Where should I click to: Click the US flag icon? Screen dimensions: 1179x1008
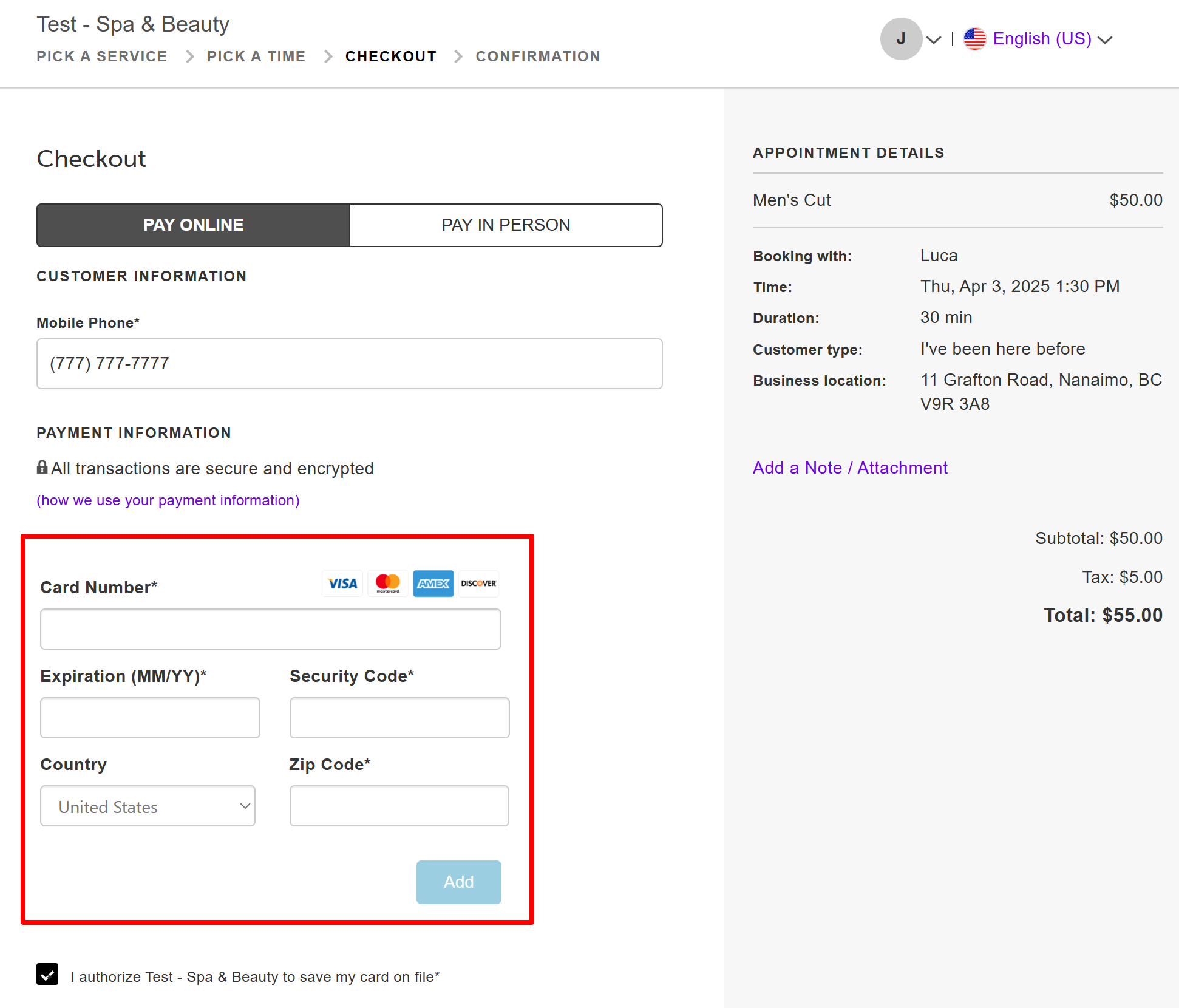coord(974,39)
